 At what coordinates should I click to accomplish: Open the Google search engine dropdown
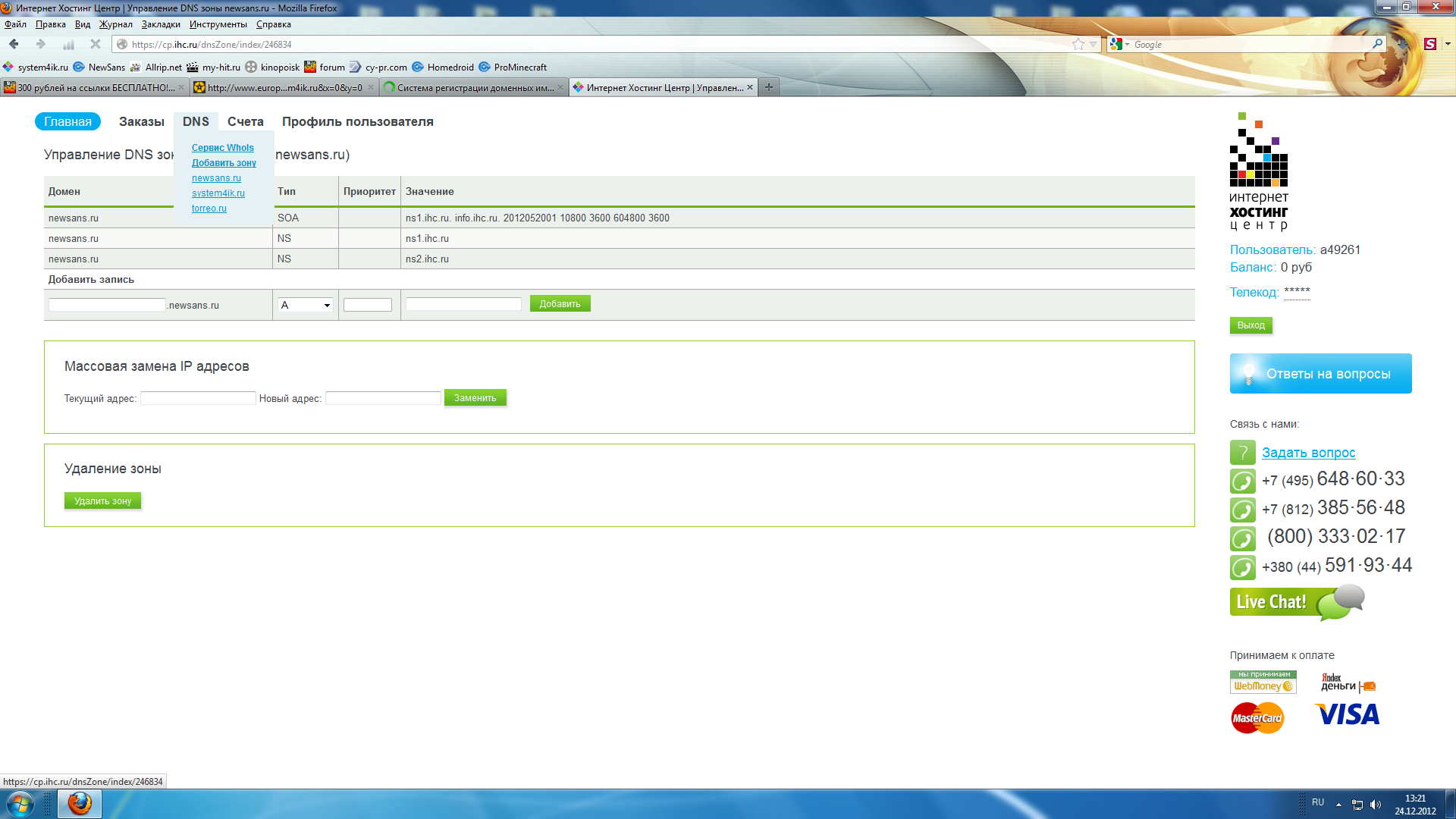coord(1119,45)
